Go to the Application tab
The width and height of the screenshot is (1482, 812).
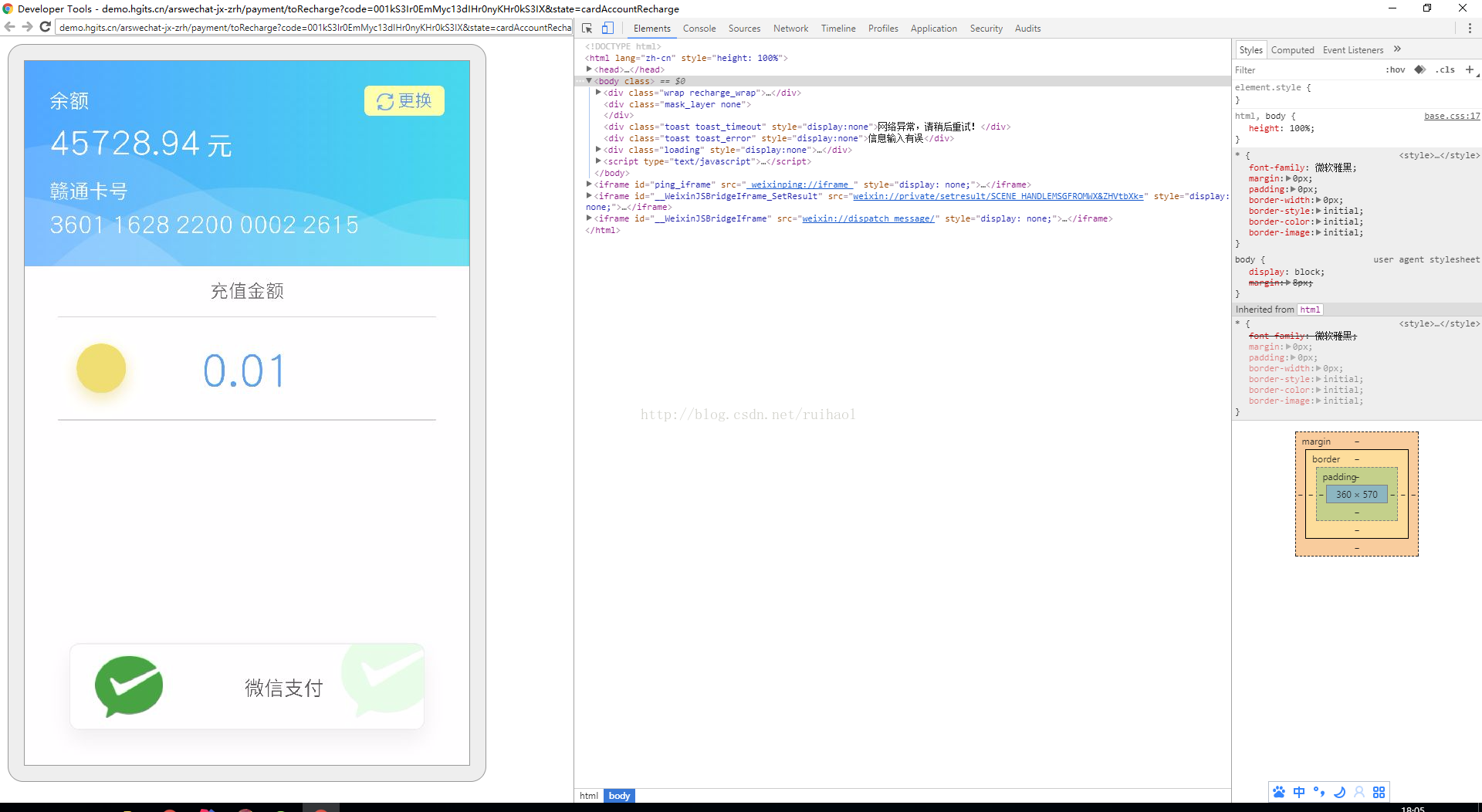coord(933,29)
